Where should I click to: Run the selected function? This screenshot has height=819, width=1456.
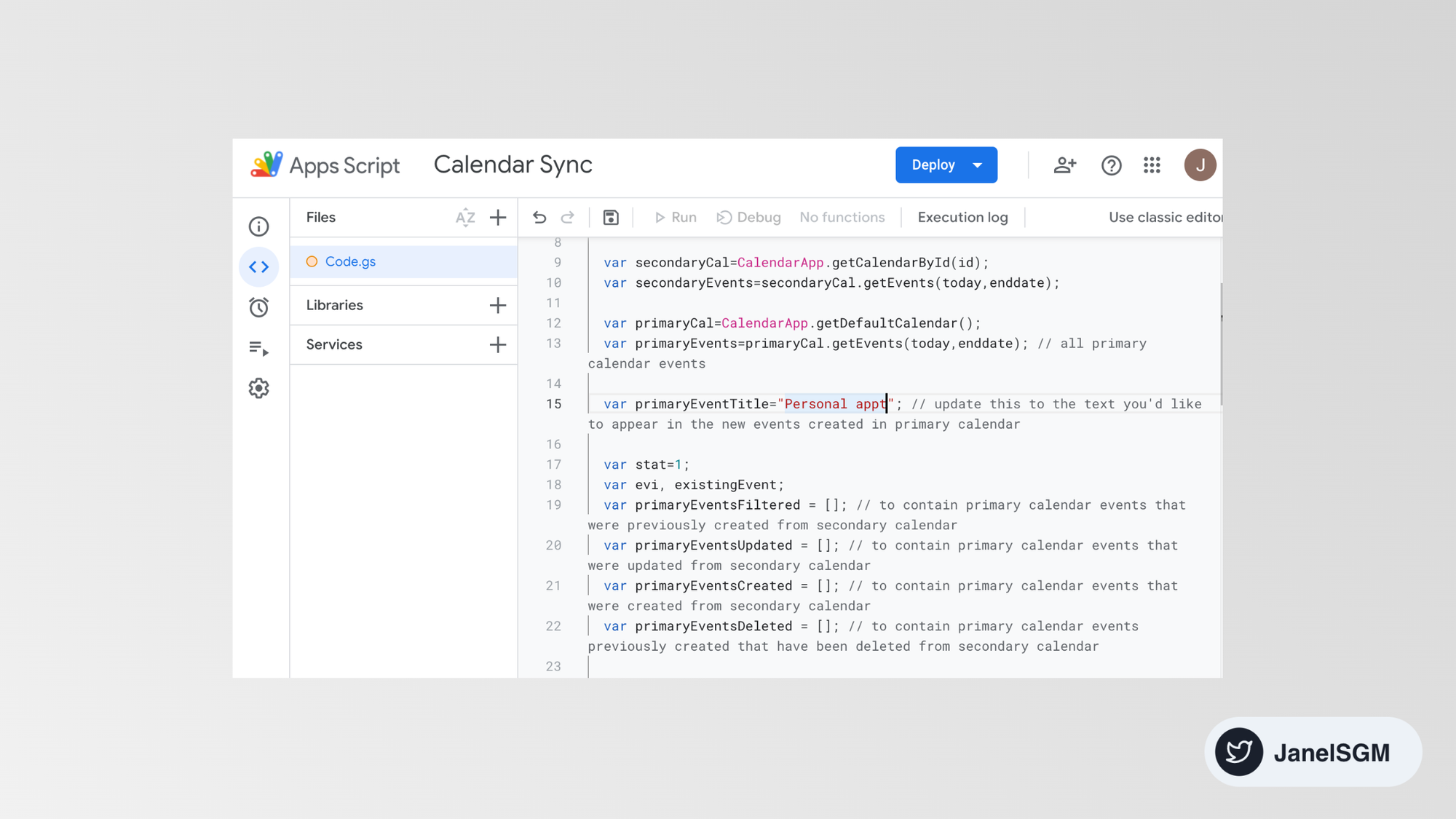pos(675,218)
